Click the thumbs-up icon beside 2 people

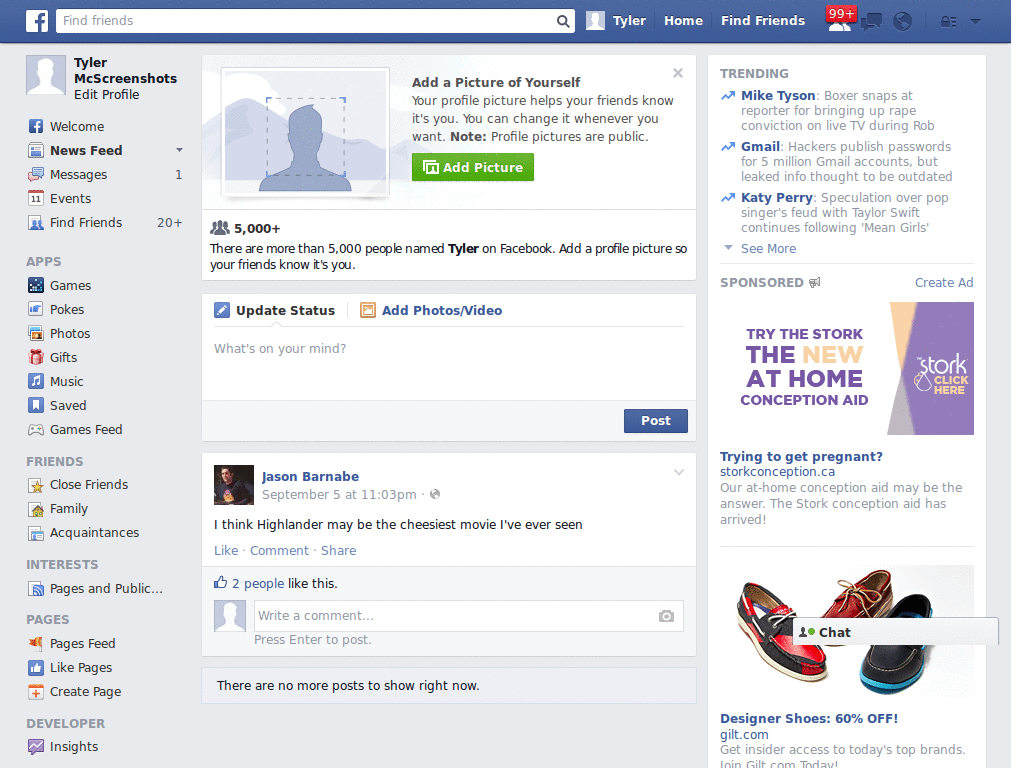pos(221,583)
